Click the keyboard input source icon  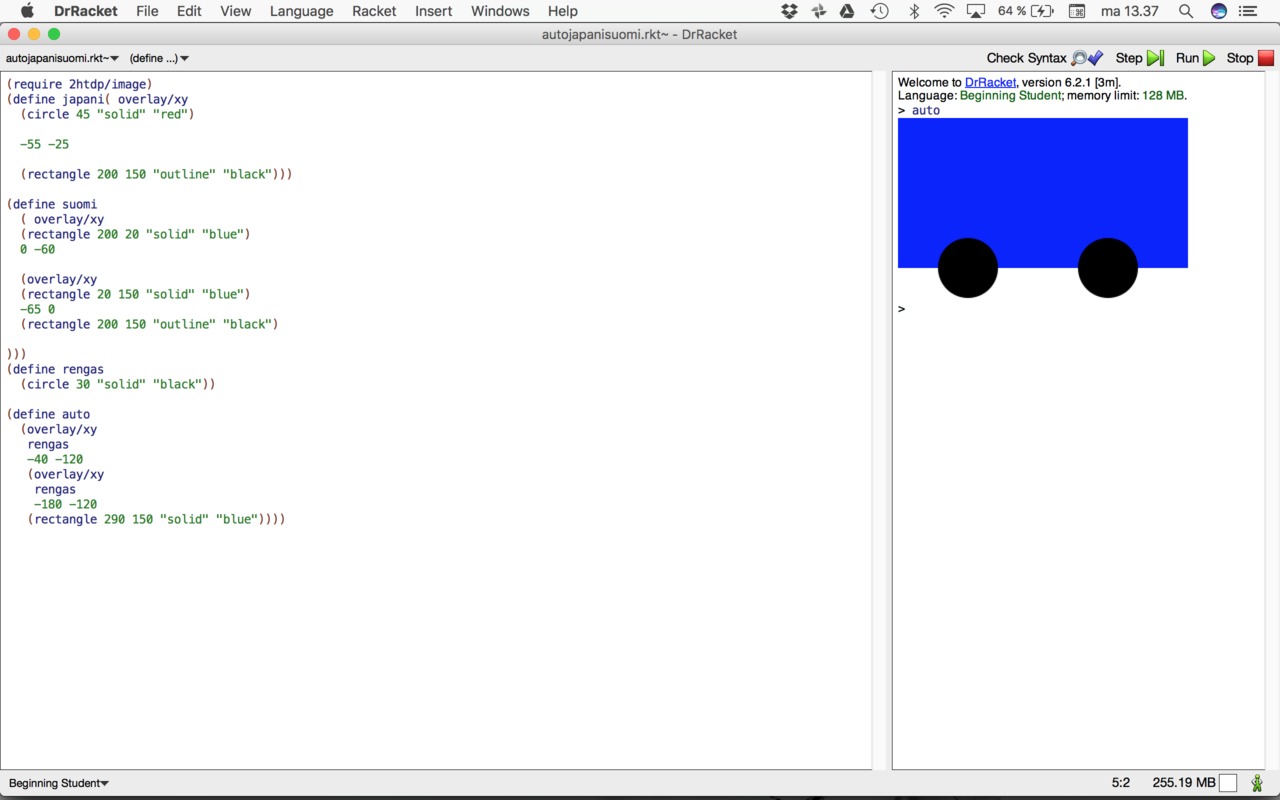point(1077,11)
